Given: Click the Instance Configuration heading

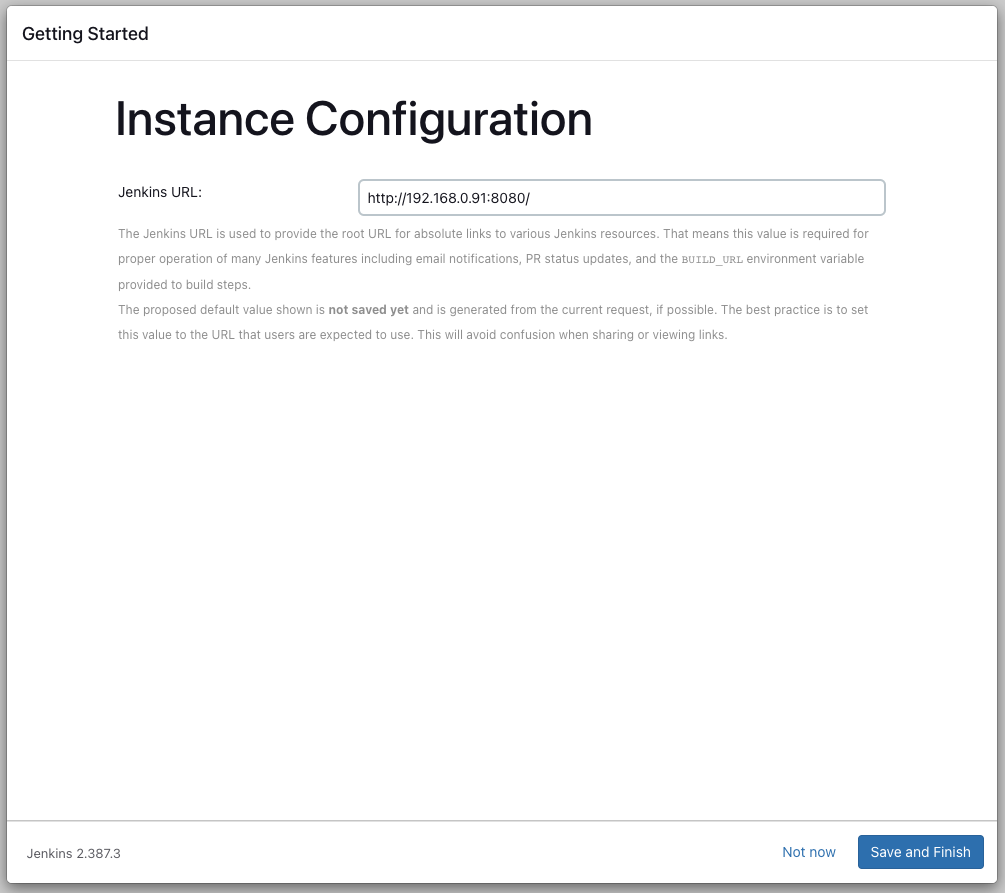Looking at the screenshot, I should pos(353,120).
